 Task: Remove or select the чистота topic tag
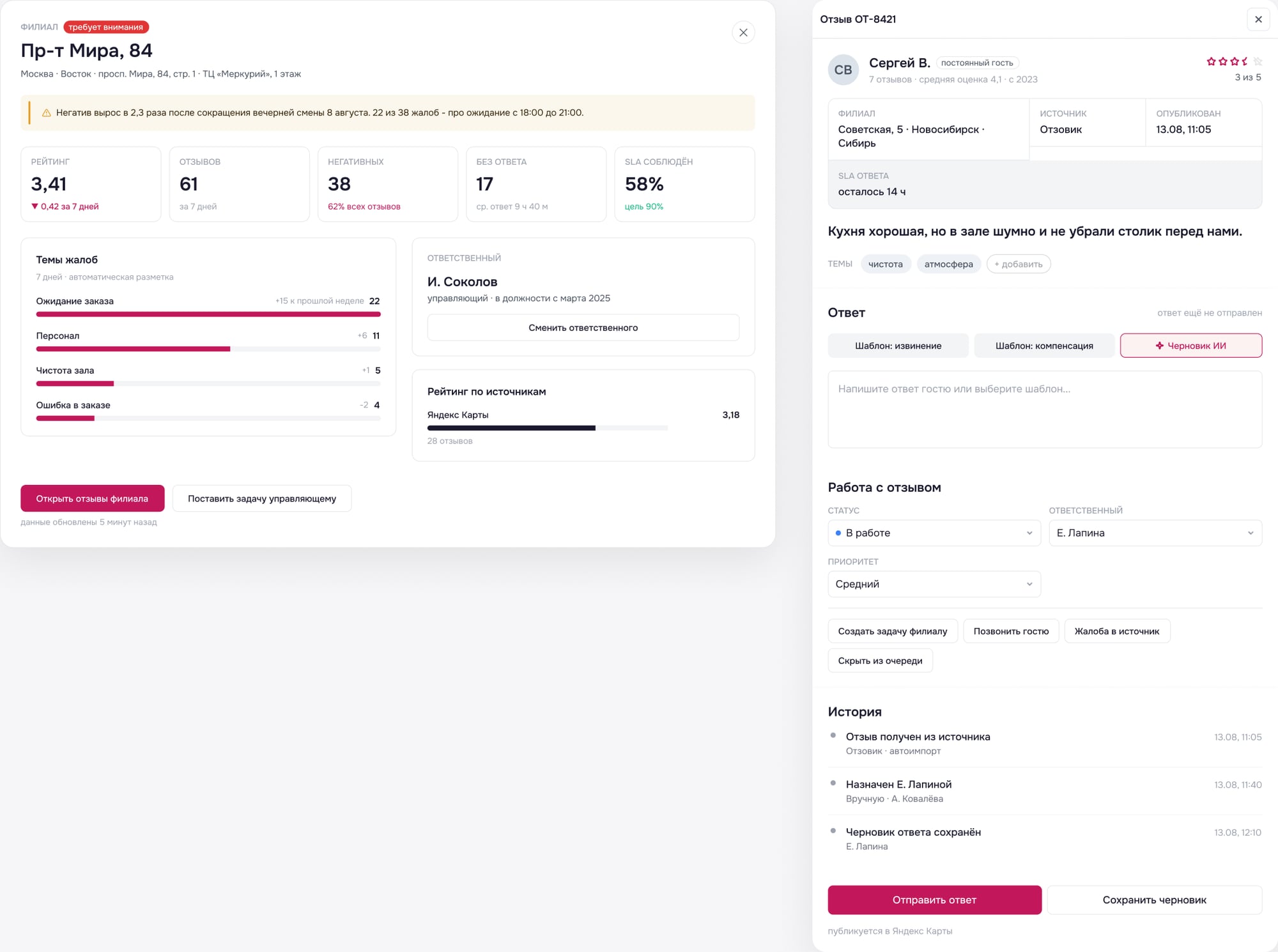885,264
